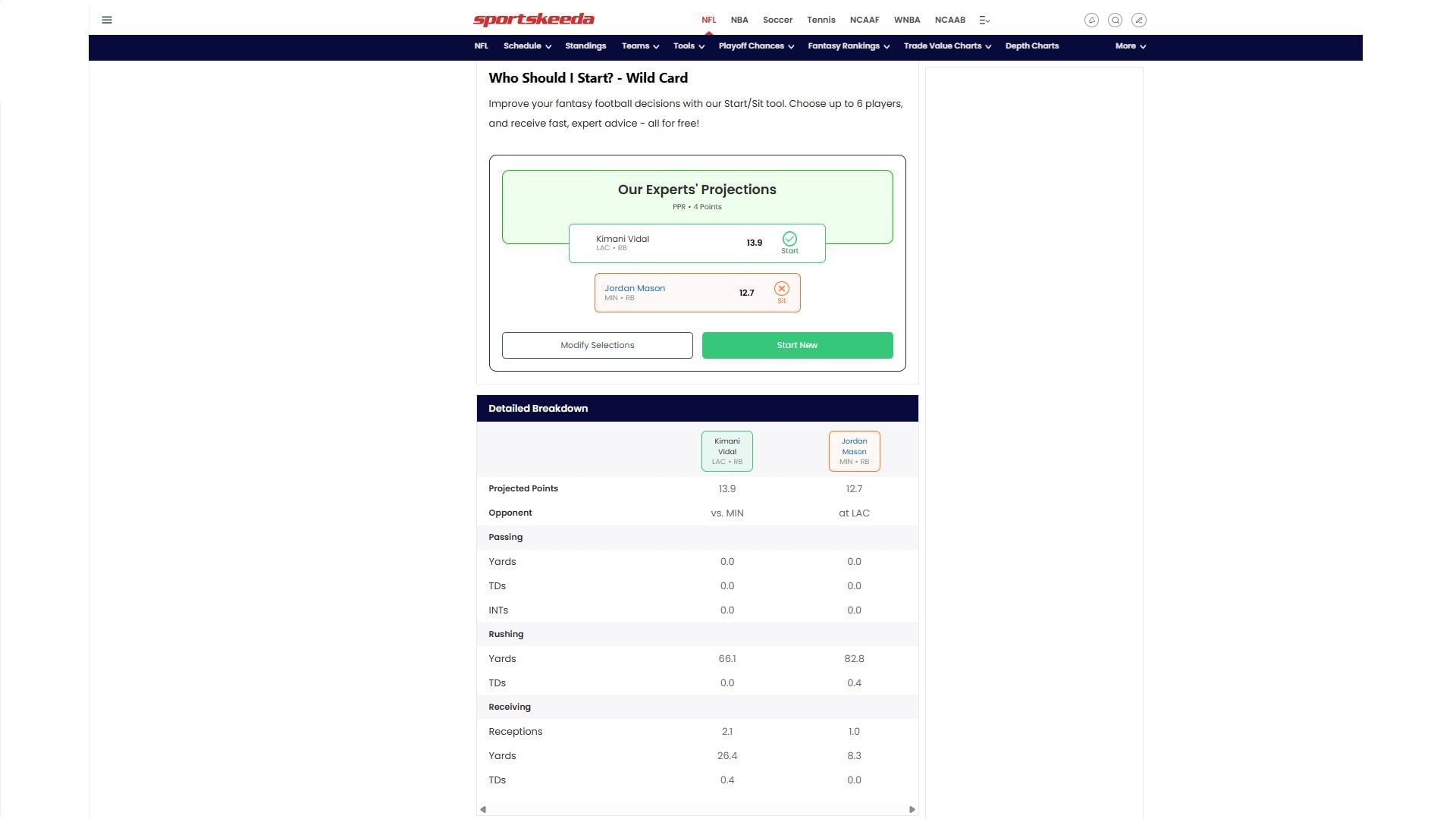Open the Fantasy Rankings dropdown
Image resolution: width=1456 pixels, height=819 pixels.
coord(849,46)
